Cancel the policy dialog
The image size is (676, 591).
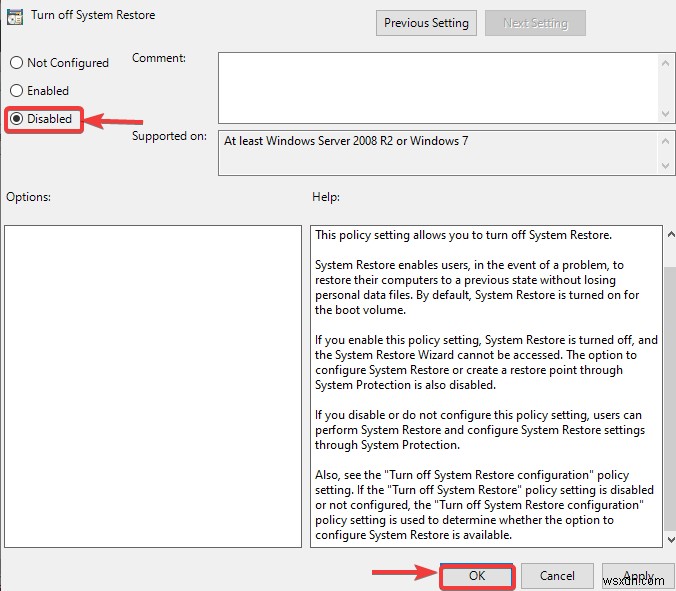tap(557, 576)
